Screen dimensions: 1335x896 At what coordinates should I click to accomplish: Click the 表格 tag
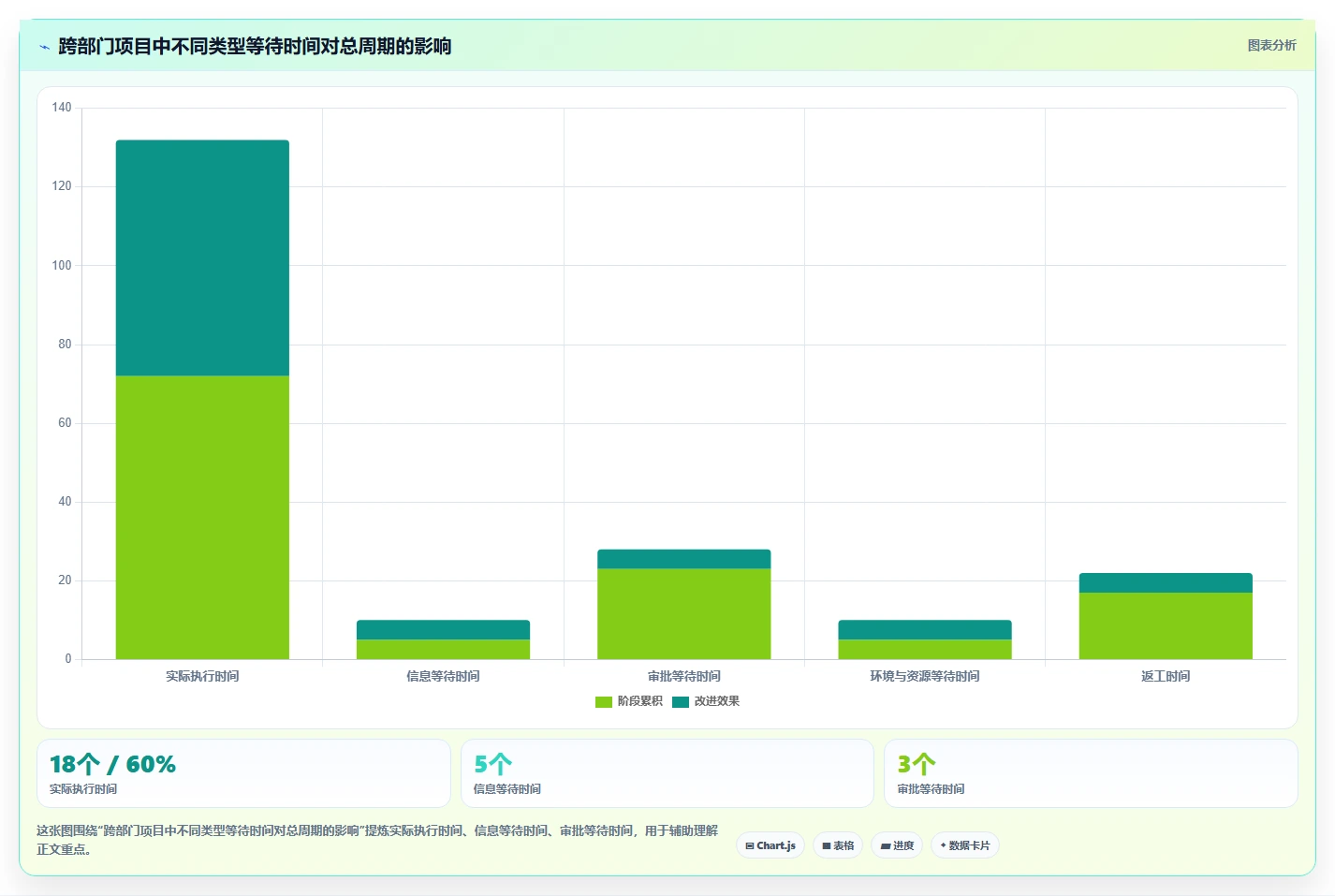coord(838,845)
